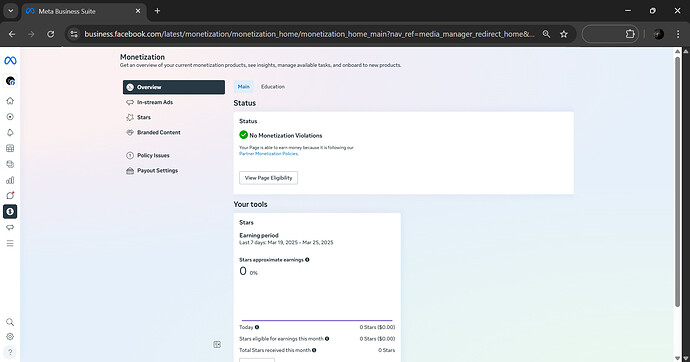The width and height of the screenshot is (690, 362).
Task: Collapse the Monetization side panel toggle
Action: click(217, 344)
